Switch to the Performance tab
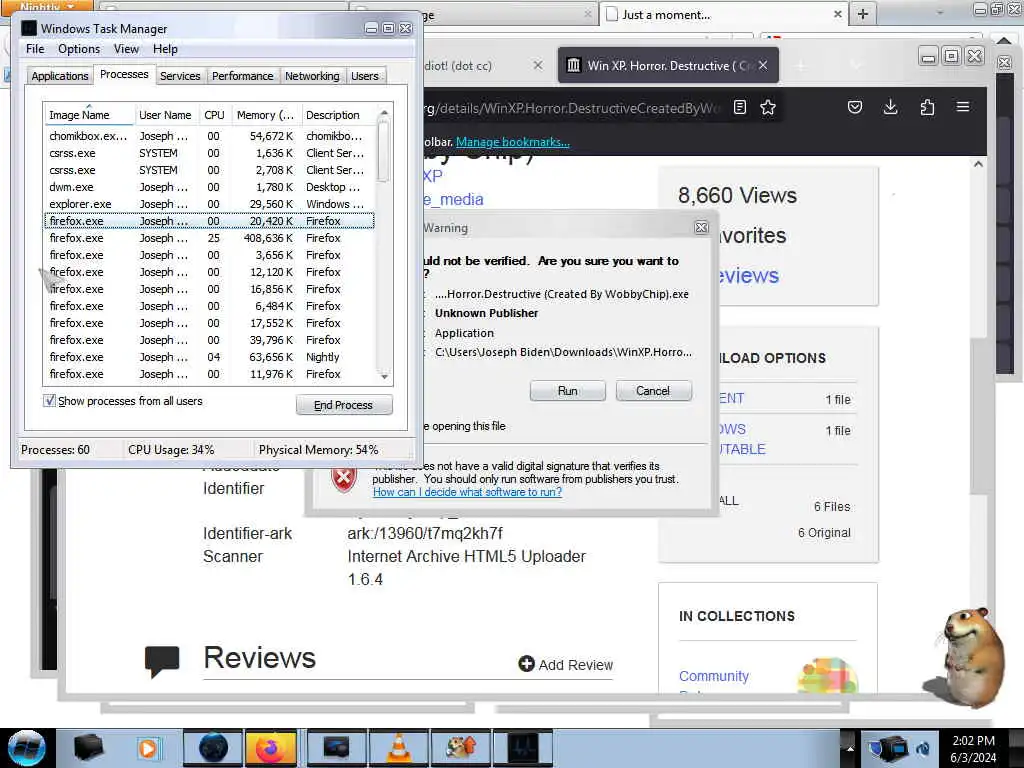1024x768 pixels. [242, 76]
